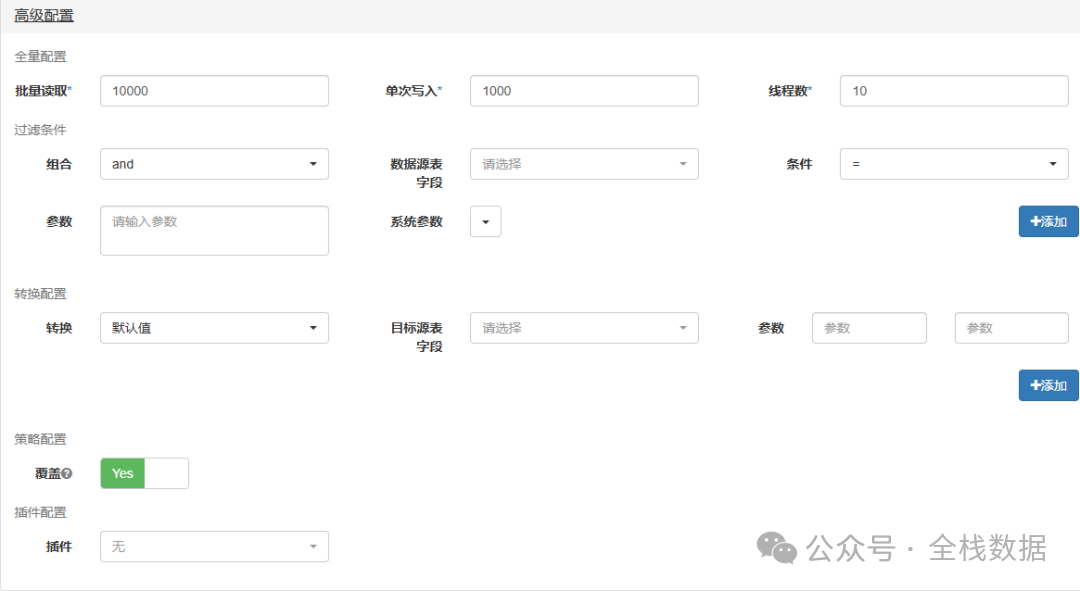Click the 线程数 input field
The image size is (1080, 591).
coord(954,91)
